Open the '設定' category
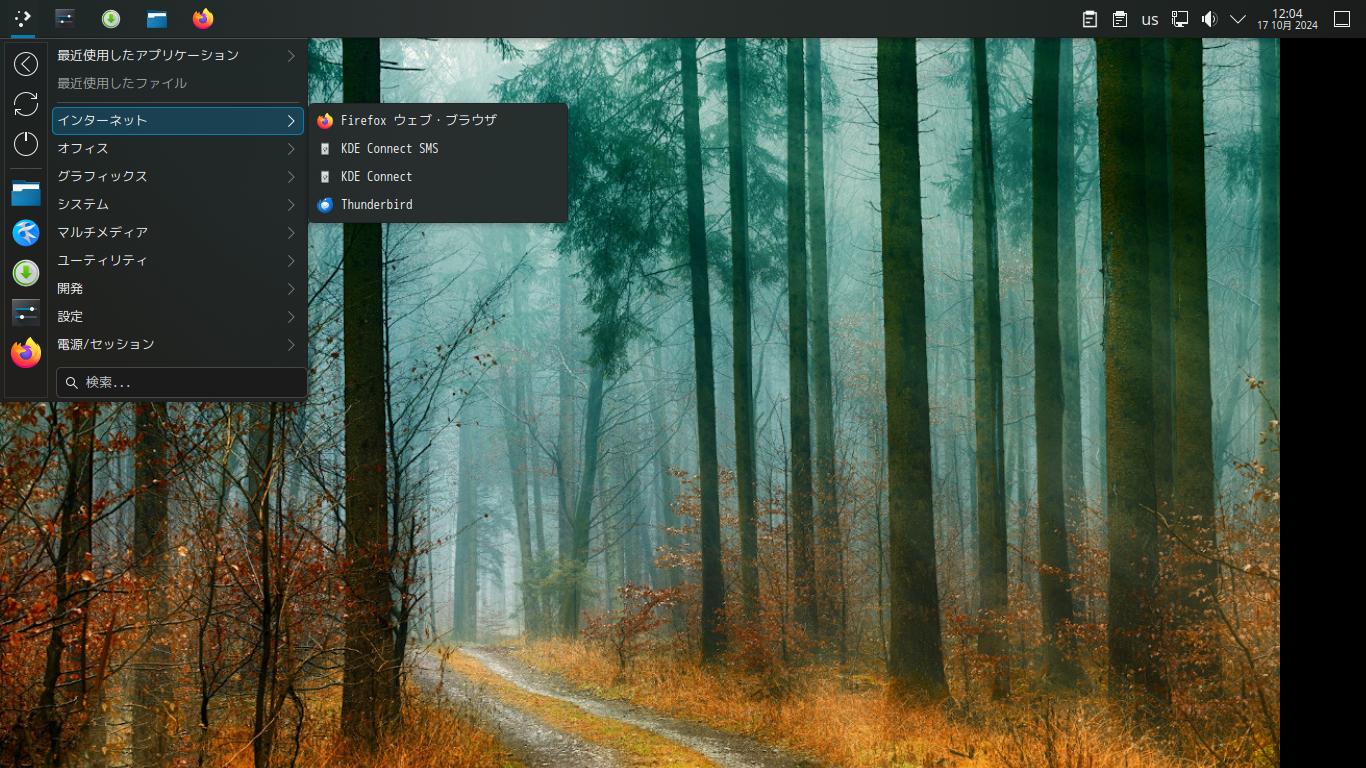The height and width of the screenshot is (768, 1366). [178, 316]
